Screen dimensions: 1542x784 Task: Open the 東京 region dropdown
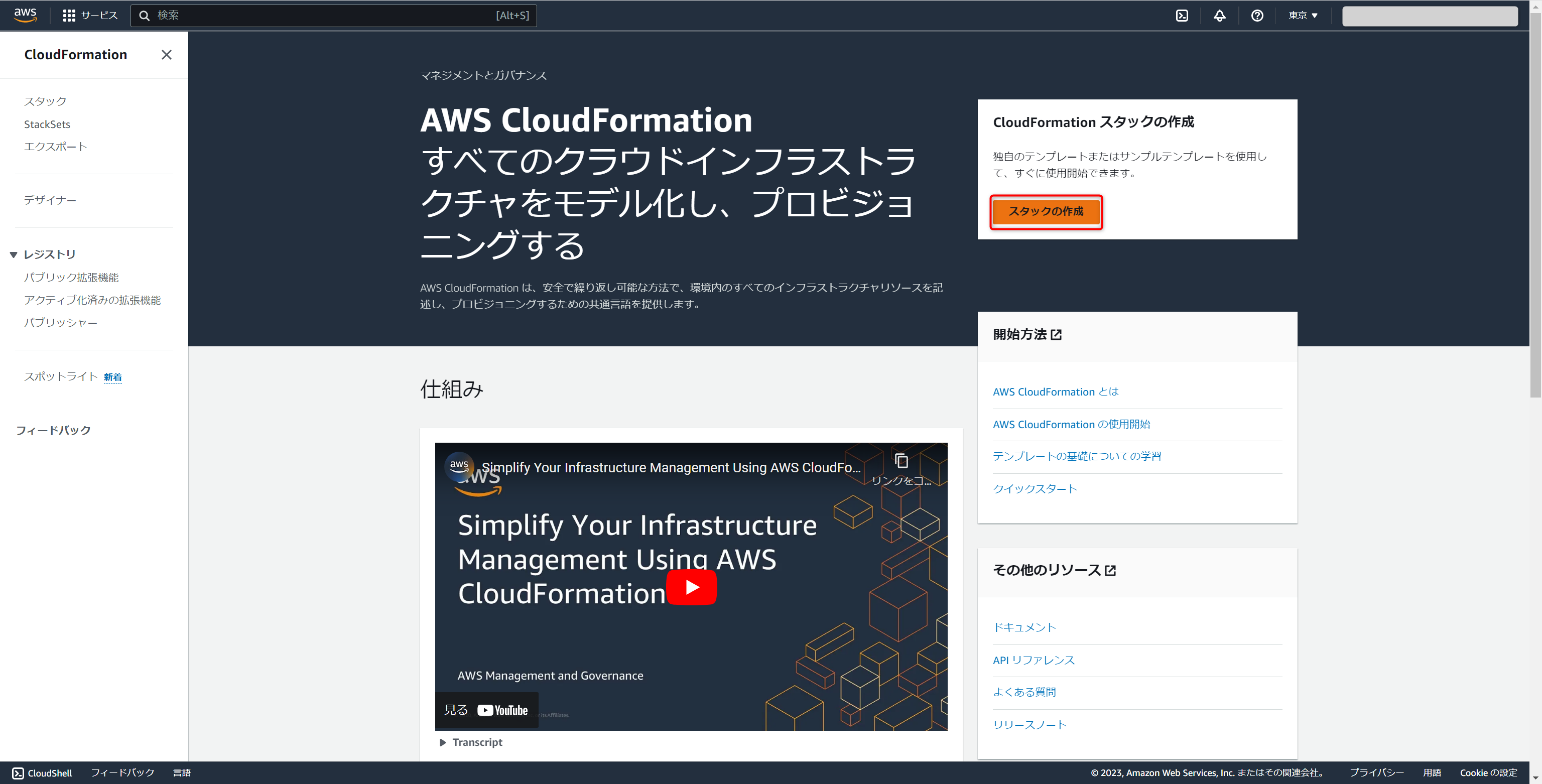[1303, 16]
